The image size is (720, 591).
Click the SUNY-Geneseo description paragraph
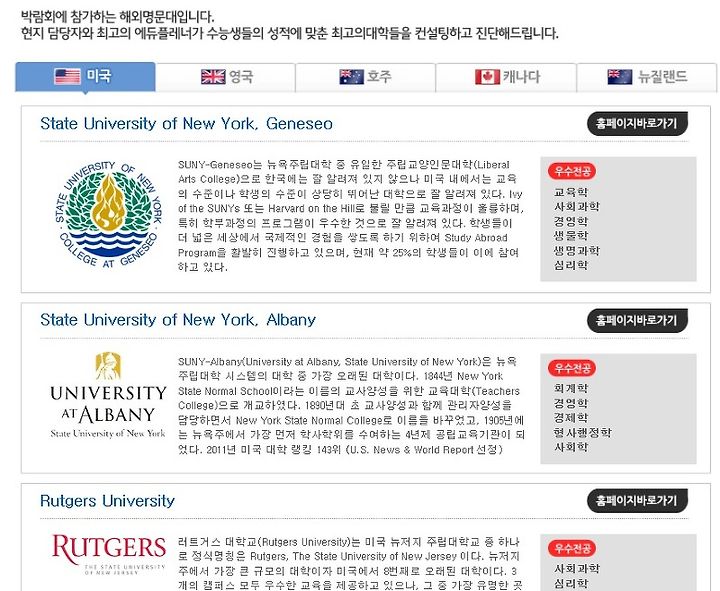click(x=351, y=216)
